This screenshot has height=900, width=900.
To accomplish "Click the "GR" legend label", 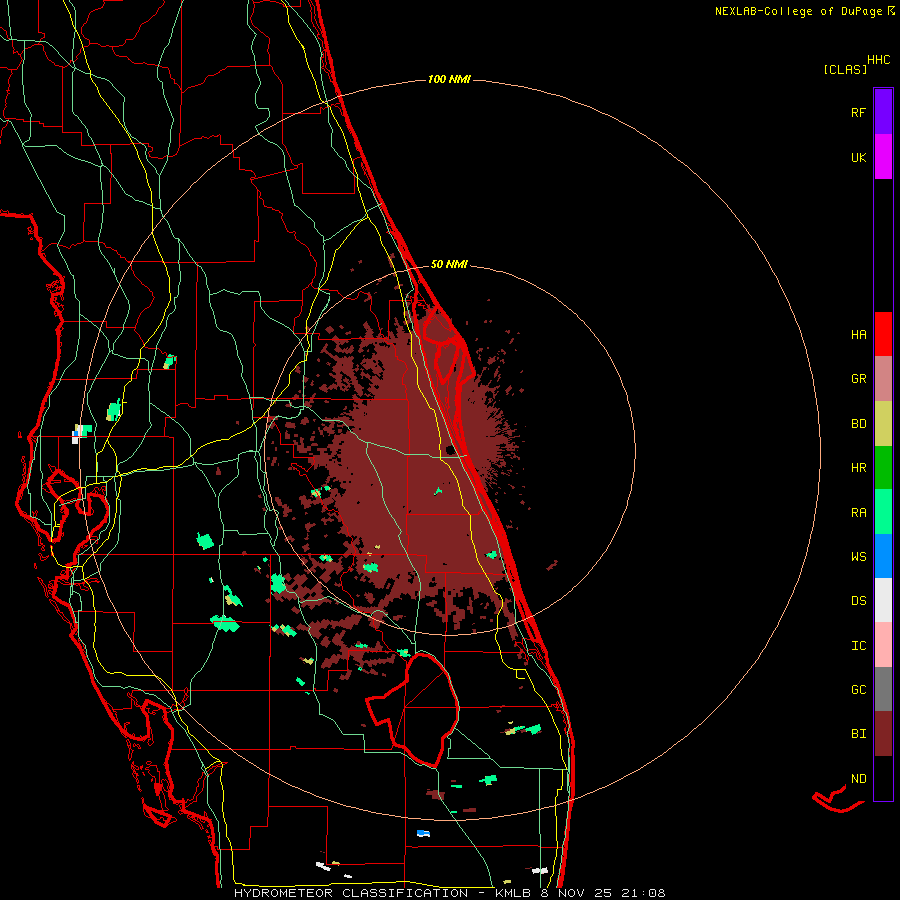I will tap(858, 379).
